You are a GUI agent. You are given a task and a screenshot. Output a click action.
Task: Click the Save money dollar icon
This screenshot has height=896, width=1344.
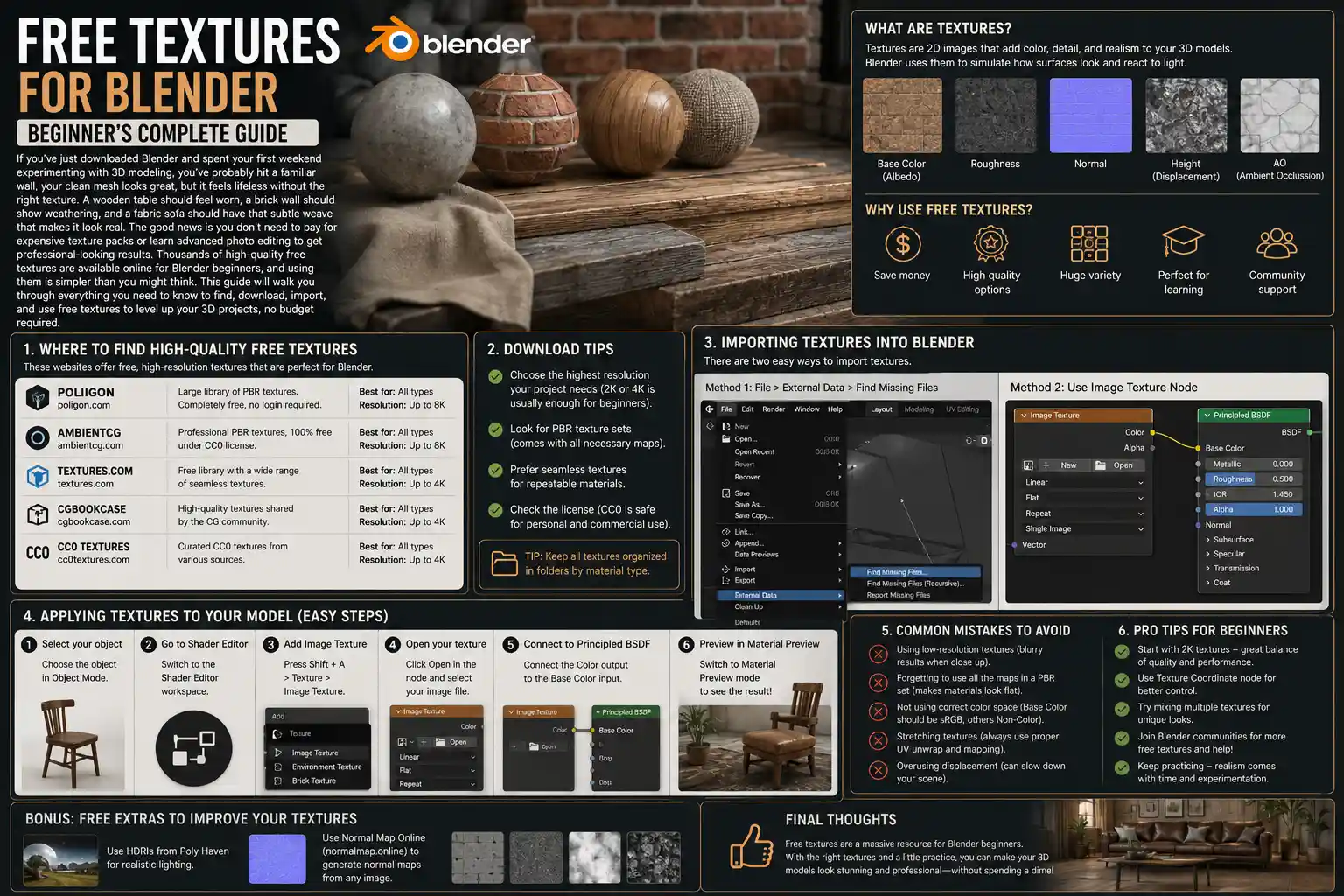coord(902,243)
